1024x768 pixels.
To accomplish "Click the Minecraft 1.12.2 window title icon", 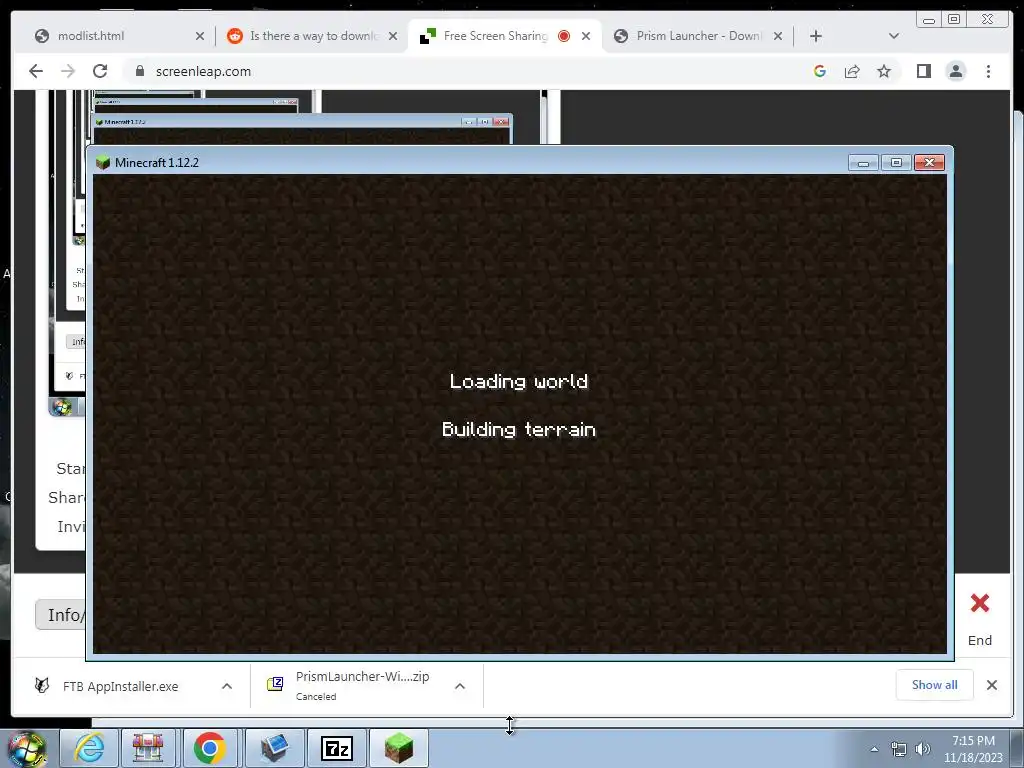I will [x=103, y=163].
